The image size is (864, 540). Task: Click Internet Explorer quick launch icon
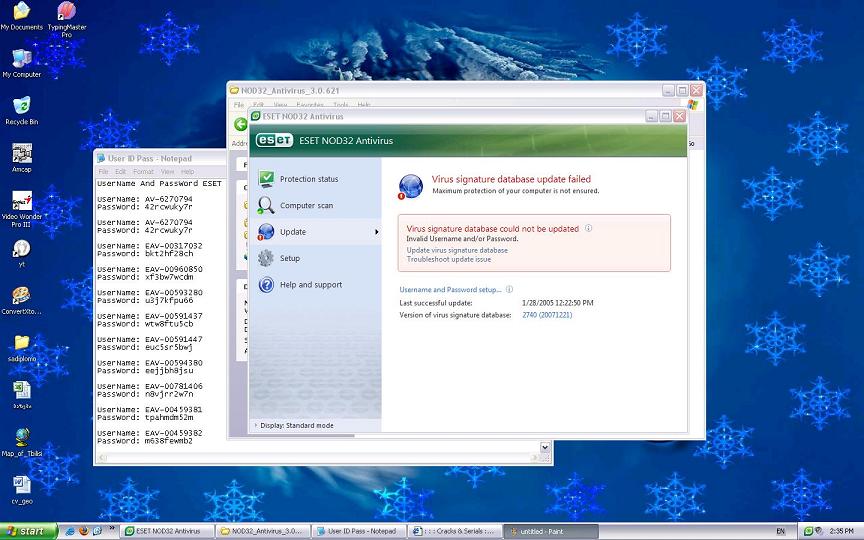70,531
